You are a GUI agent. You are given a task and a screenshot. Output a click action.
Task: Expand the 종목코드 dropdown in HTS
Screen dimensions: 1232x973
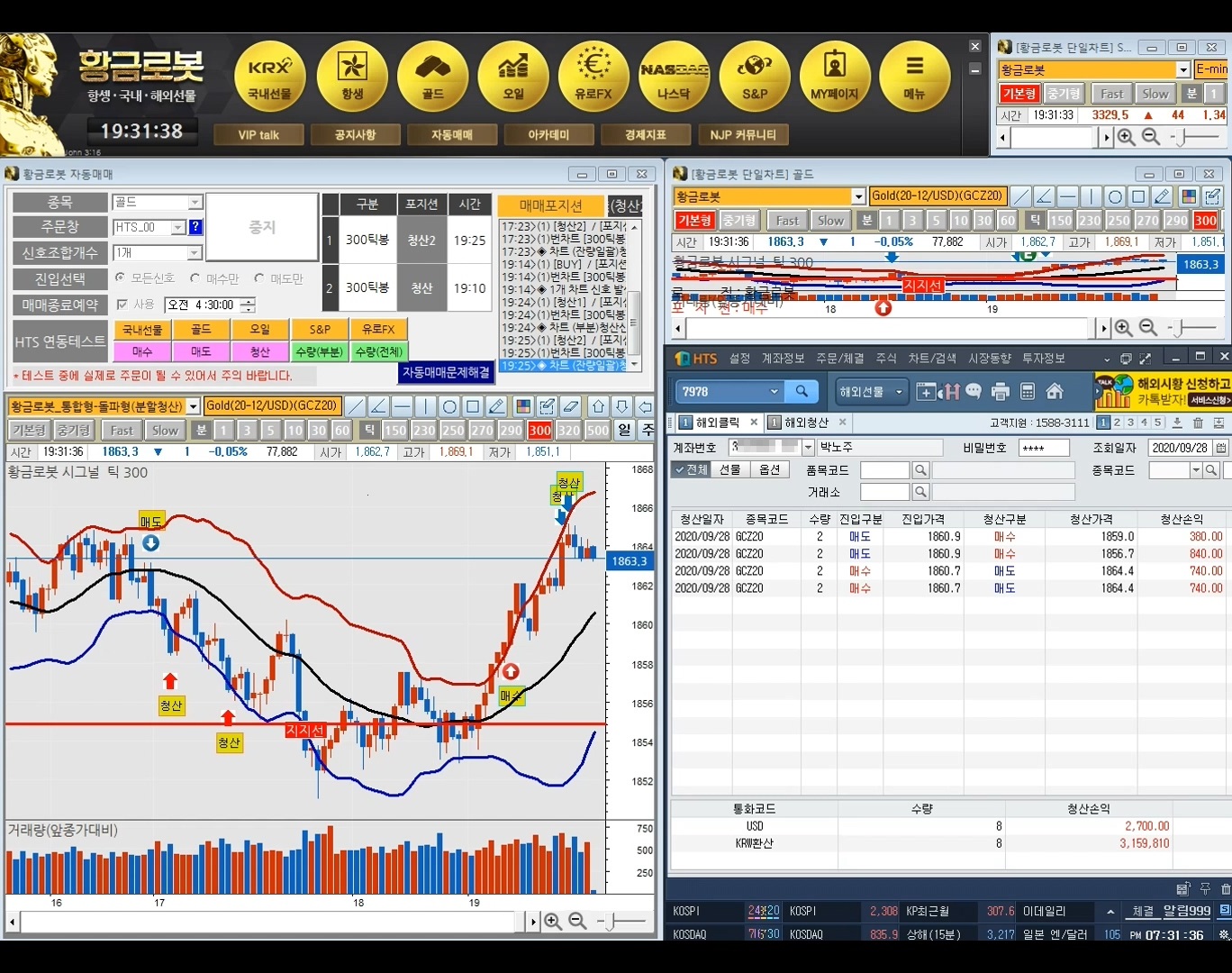(1196, 470)
